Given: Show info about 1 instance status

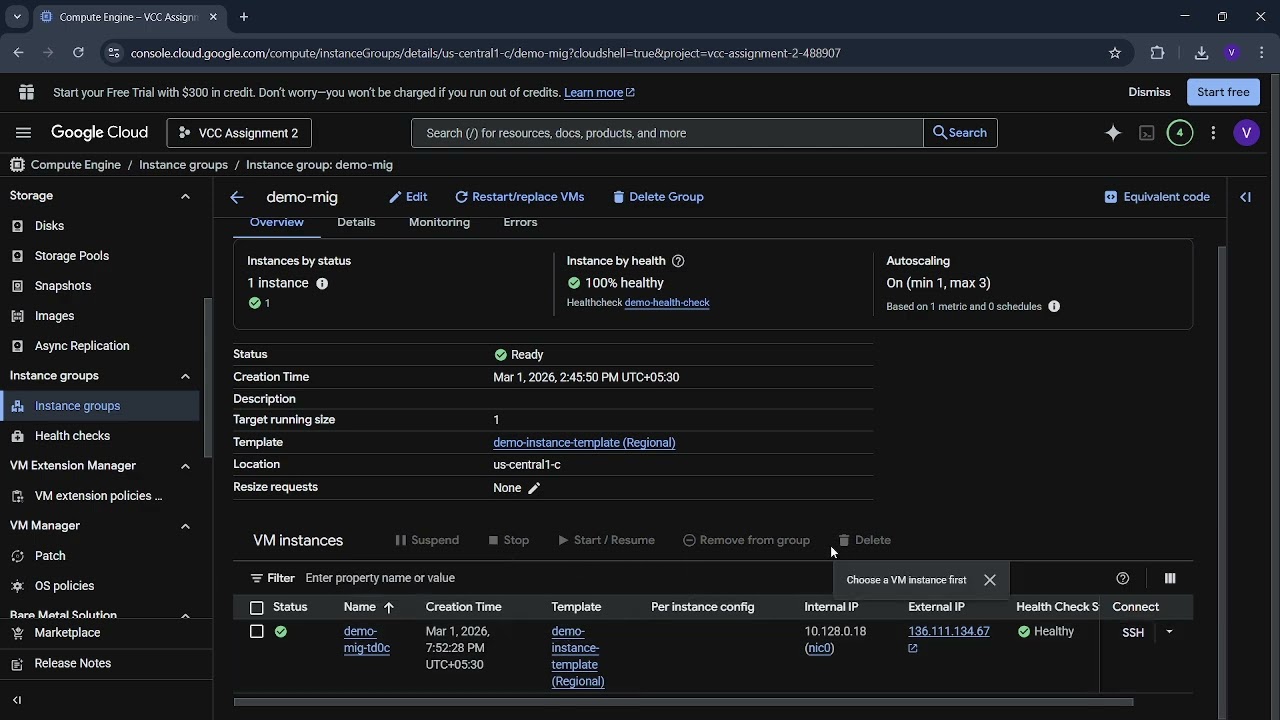Looking at the screenshot, I should coord(322,284).
